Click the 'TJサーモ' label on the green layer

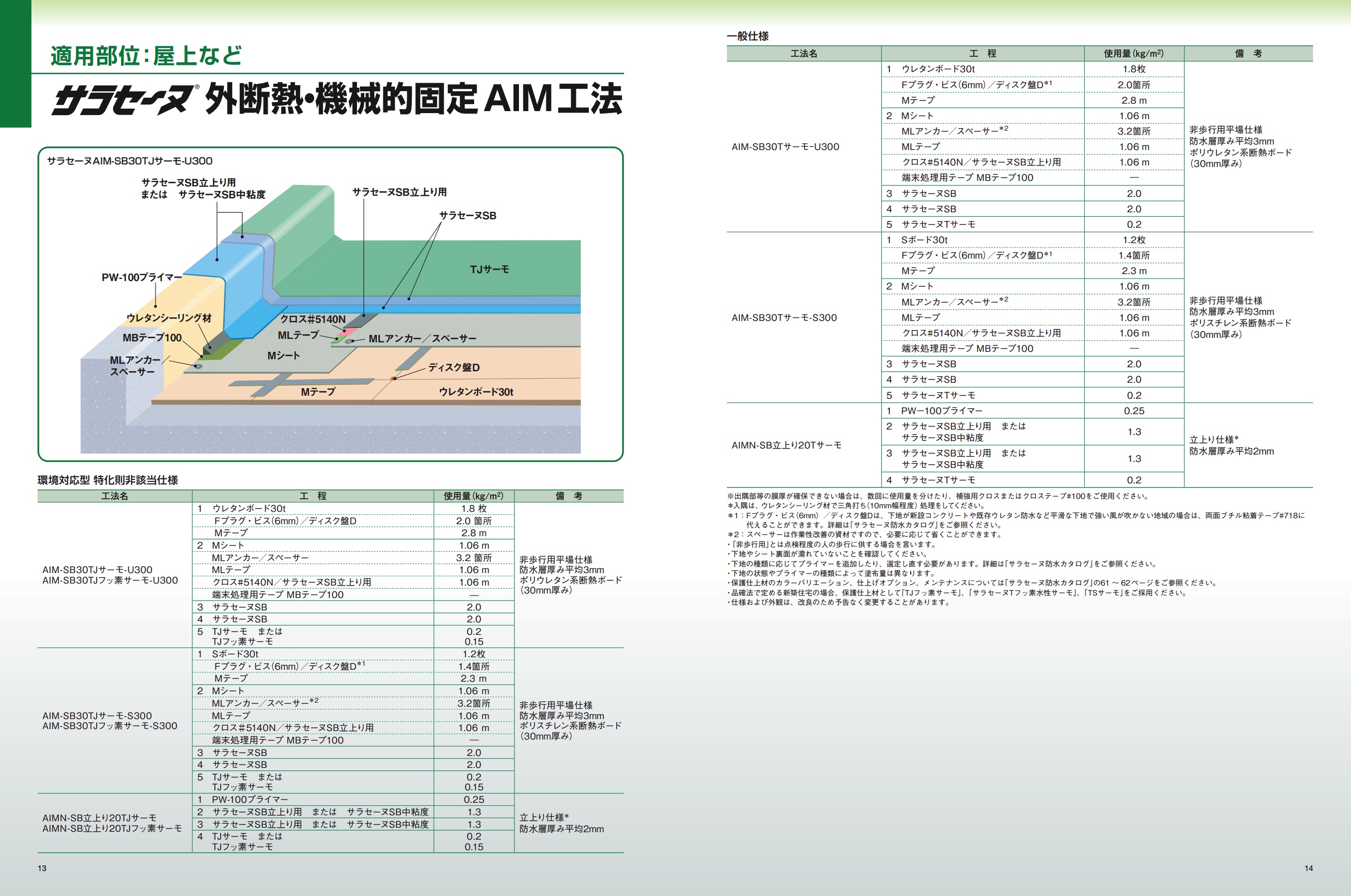[x=489, y=269]
